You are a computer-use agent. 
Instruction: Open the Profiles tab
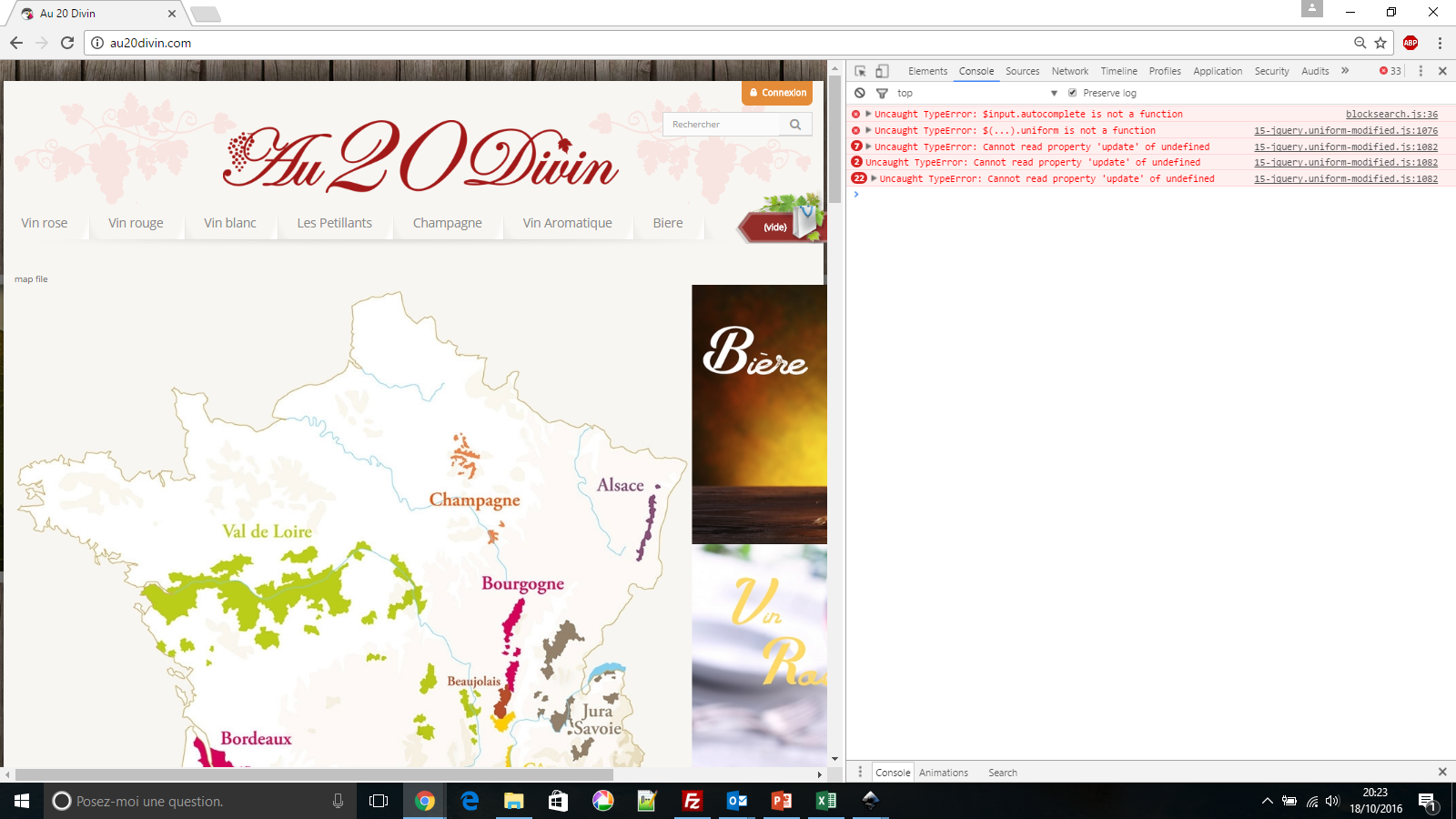[1165, 71]
